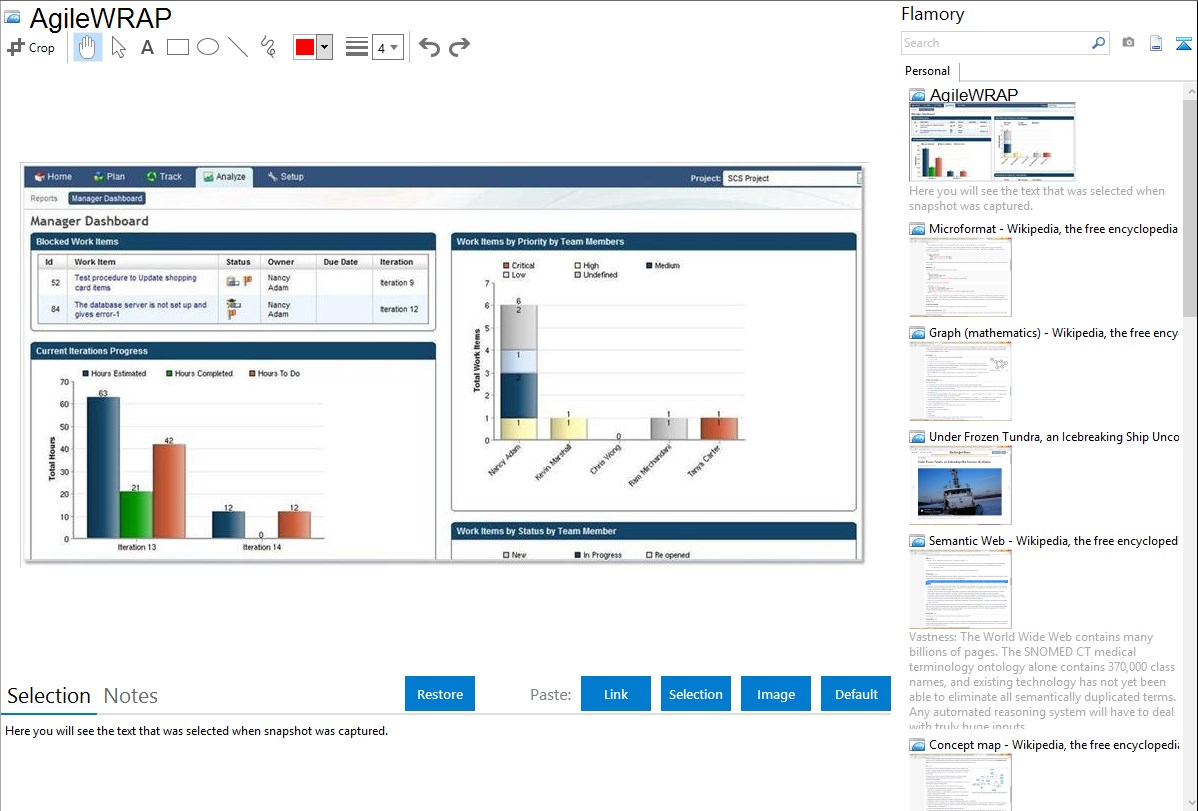The height and width of the screenshot is (811, 1198).
Task: Click the blue collapse-to-top icon
Action: coord(1183,43)
